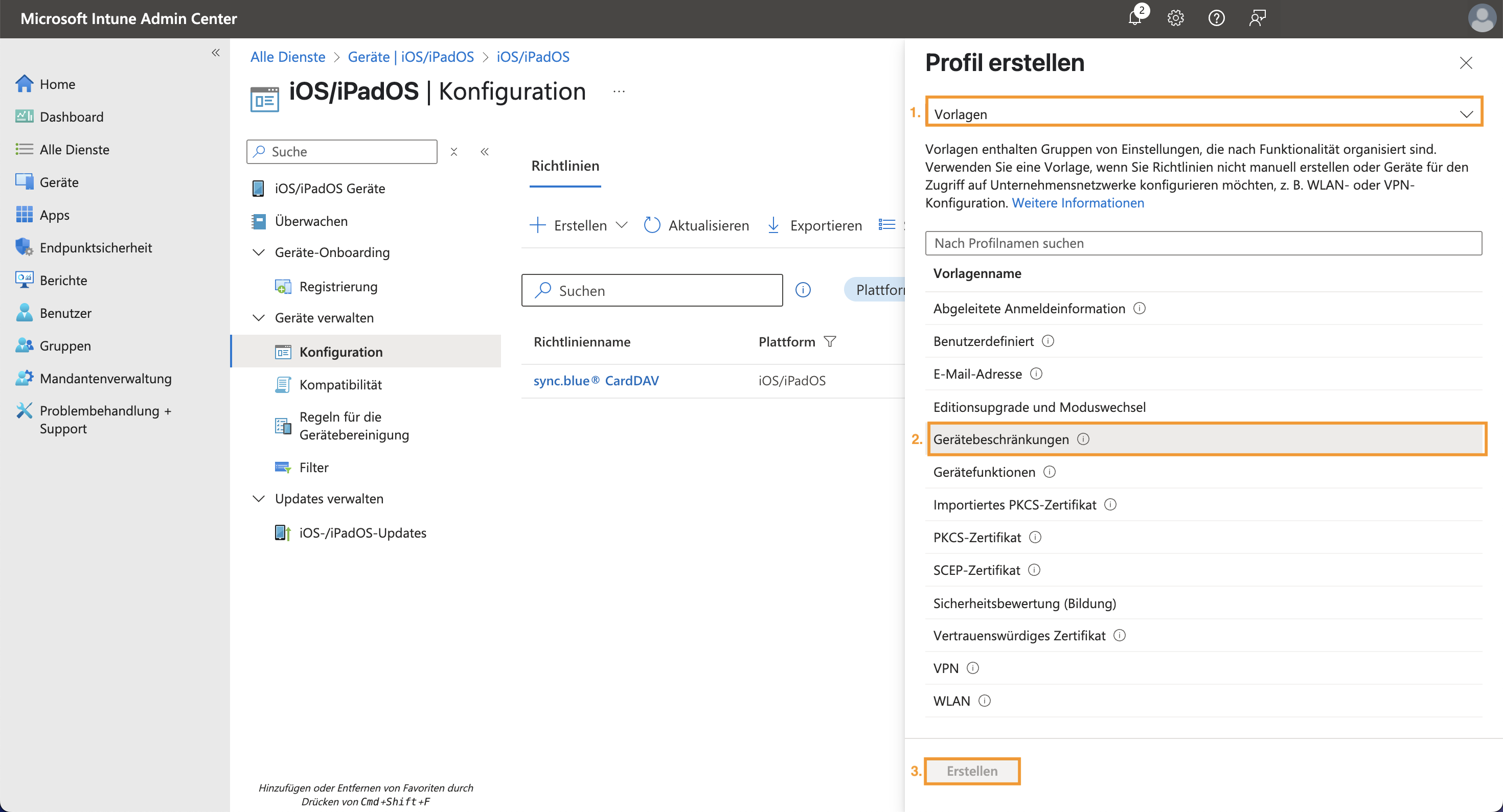Show info for PKCS-Zertifikat template
The height and width of the screenshot is (812, 1503).
coord(1035,537)
